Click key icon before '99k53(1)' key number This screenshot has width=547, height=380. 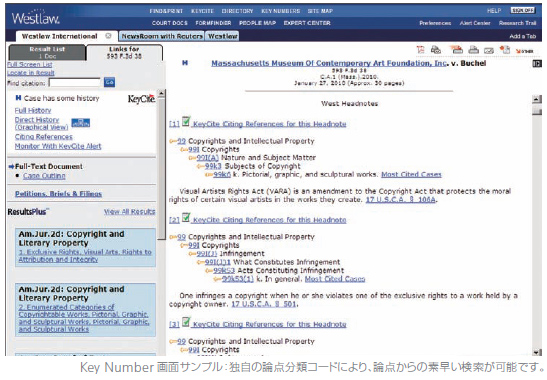218,279
